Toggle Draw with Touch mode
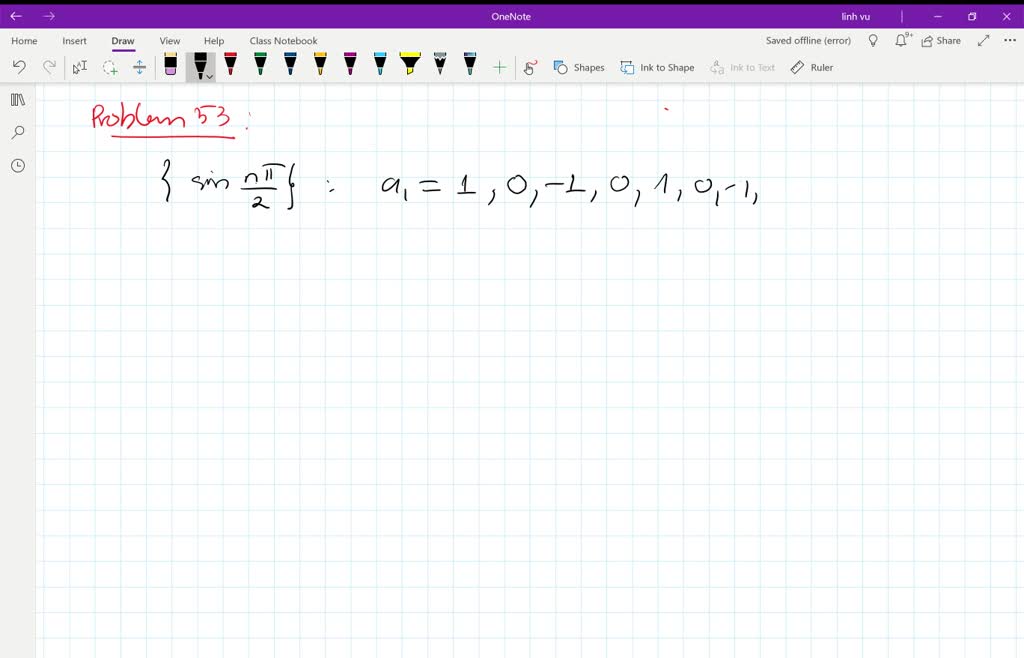1024x658 pixels. (x=530, y=67)
